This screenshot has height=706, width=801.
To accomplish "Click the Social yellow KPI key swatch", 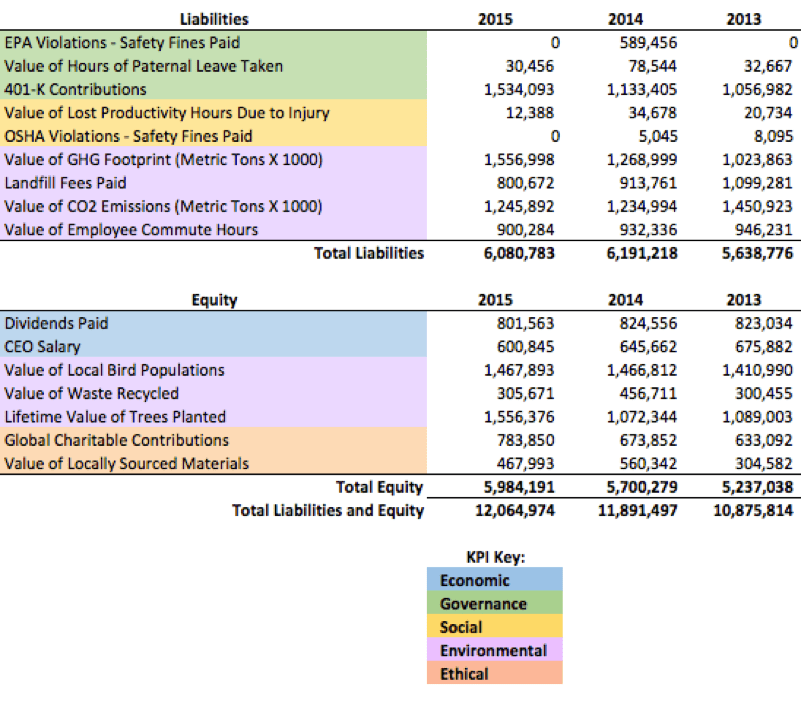I will (x=494, y=628).
